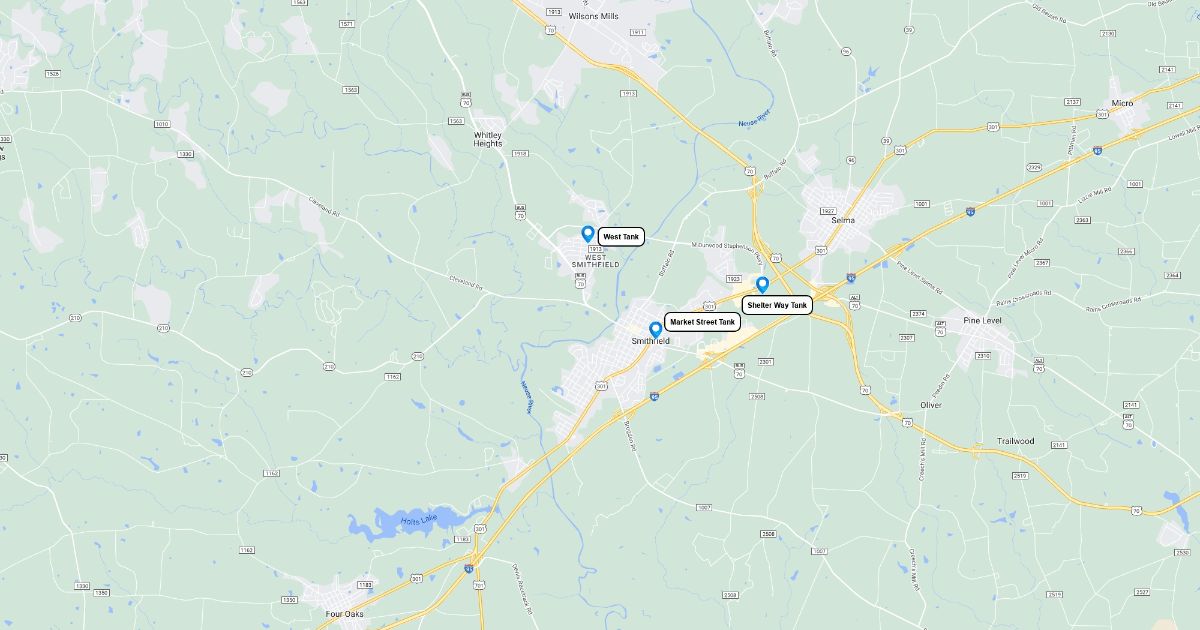This screenshot has width=1200, height=630.
Task: Select the Pine Level town label
Action: pos(982,320)
